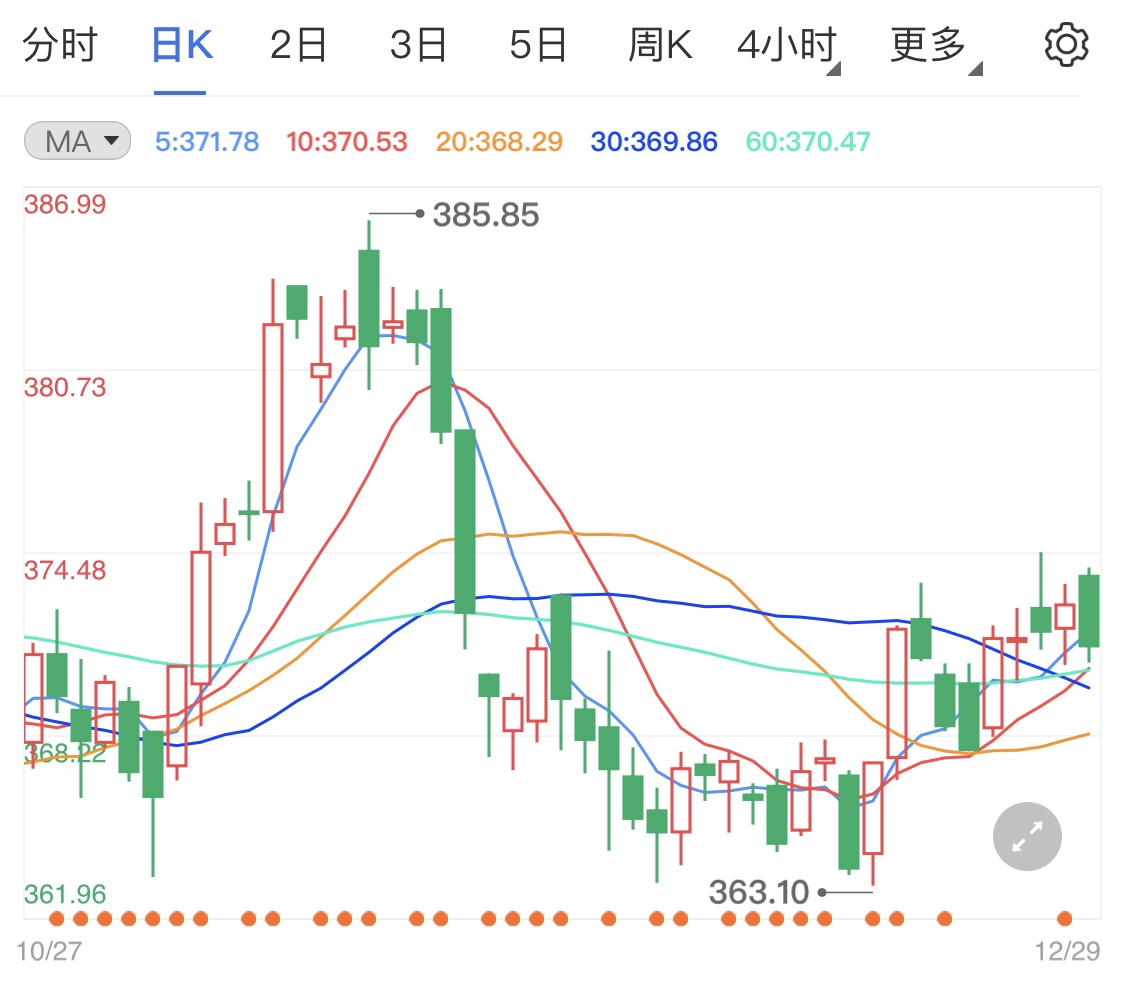This screenshot has width=1125, height=984.
Task: Click the low price label 363.10
Action: point(758,893)
